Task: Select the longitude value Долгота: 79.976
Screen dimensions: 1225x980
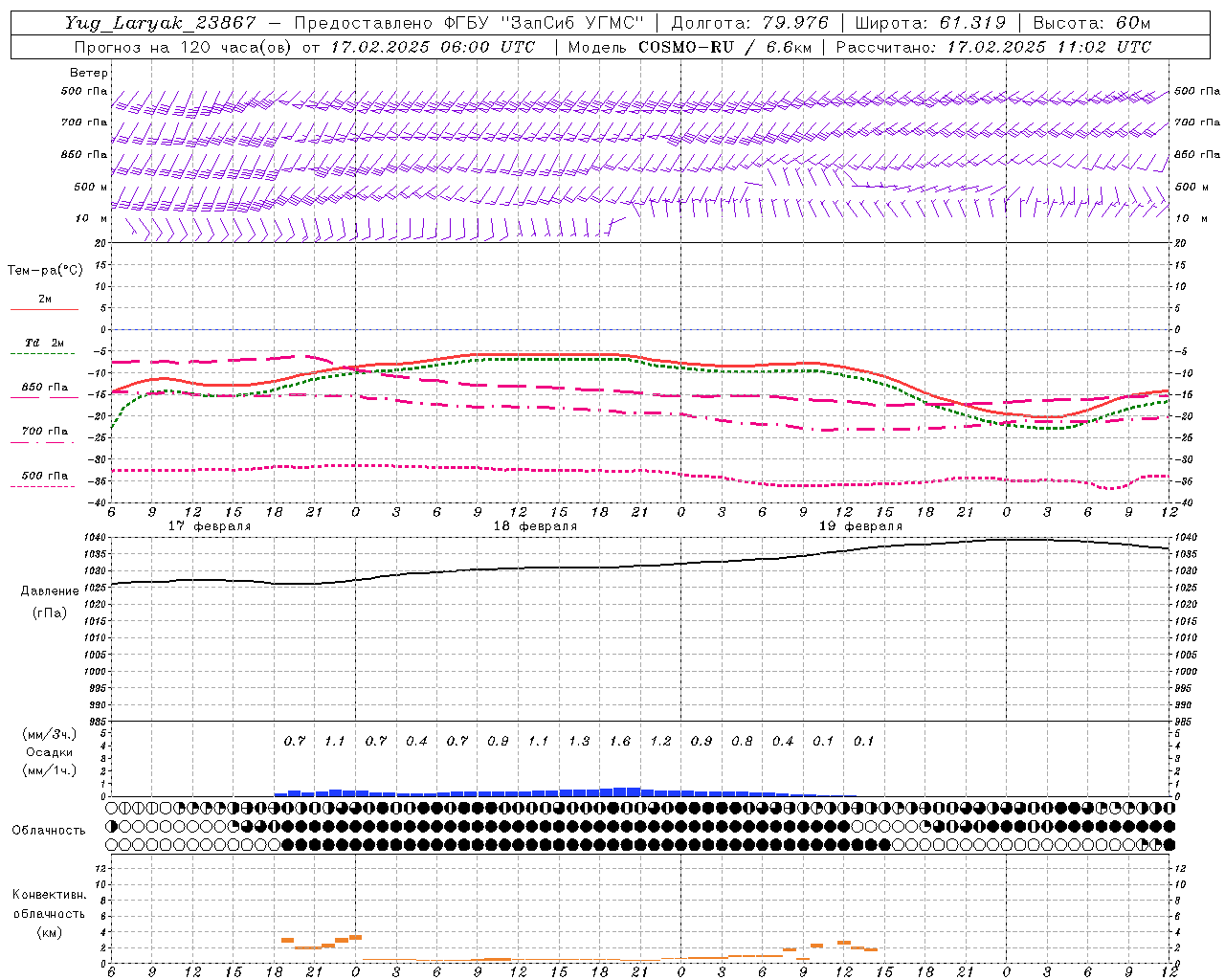Action: [751, 23]
